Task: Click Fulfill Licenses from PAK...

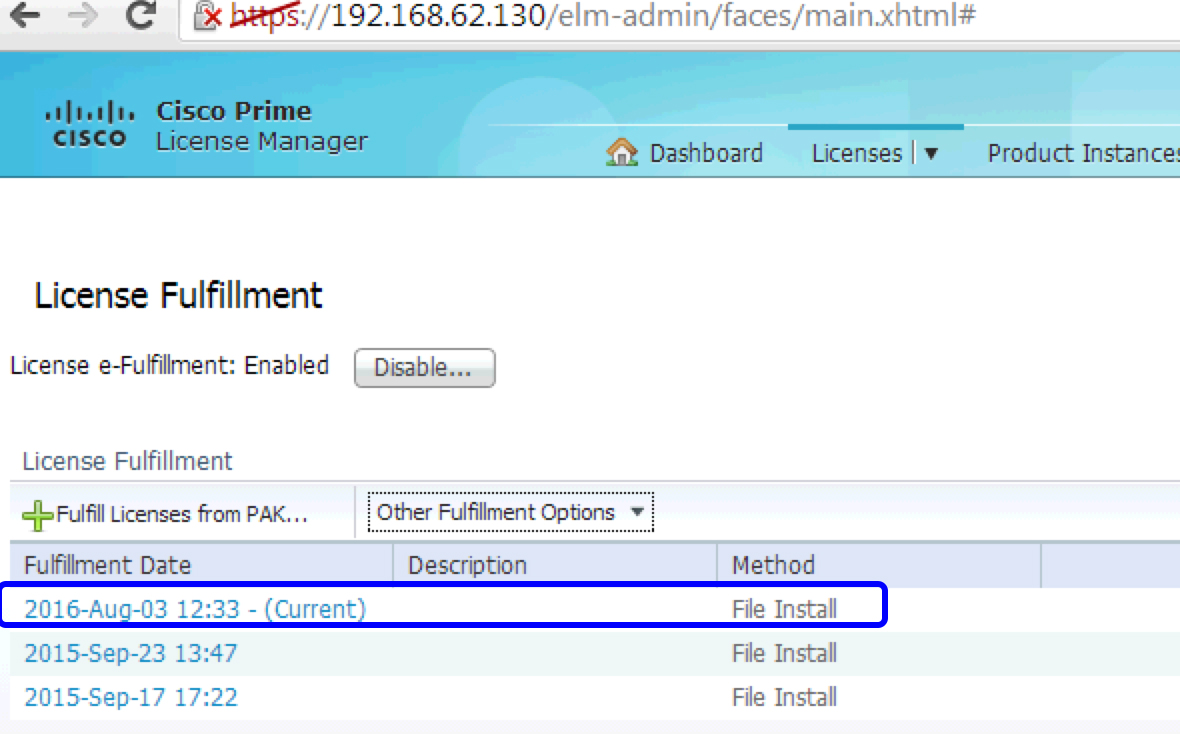Action: click(181, 514)
